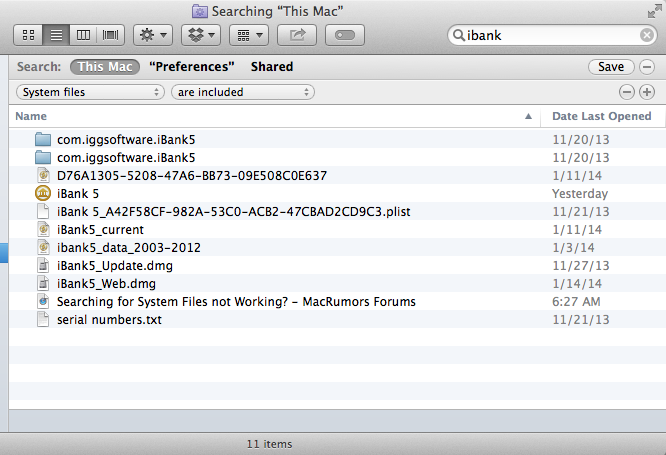Click the iBank 5 plist file icon
Screen dimensions: 666x455
43,212
